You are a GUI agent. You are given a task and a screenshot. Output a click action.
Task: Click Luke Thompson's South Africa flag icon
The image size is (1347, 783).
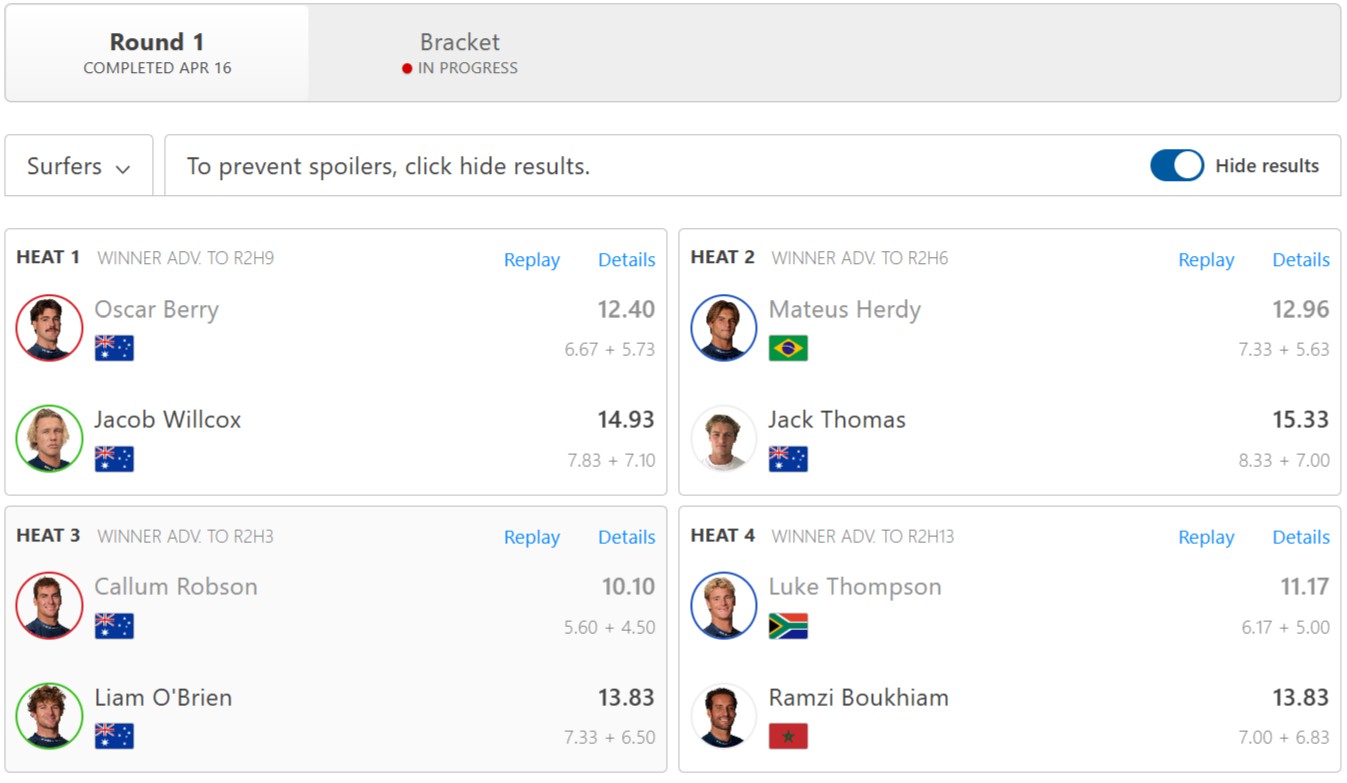click(788, 626)
